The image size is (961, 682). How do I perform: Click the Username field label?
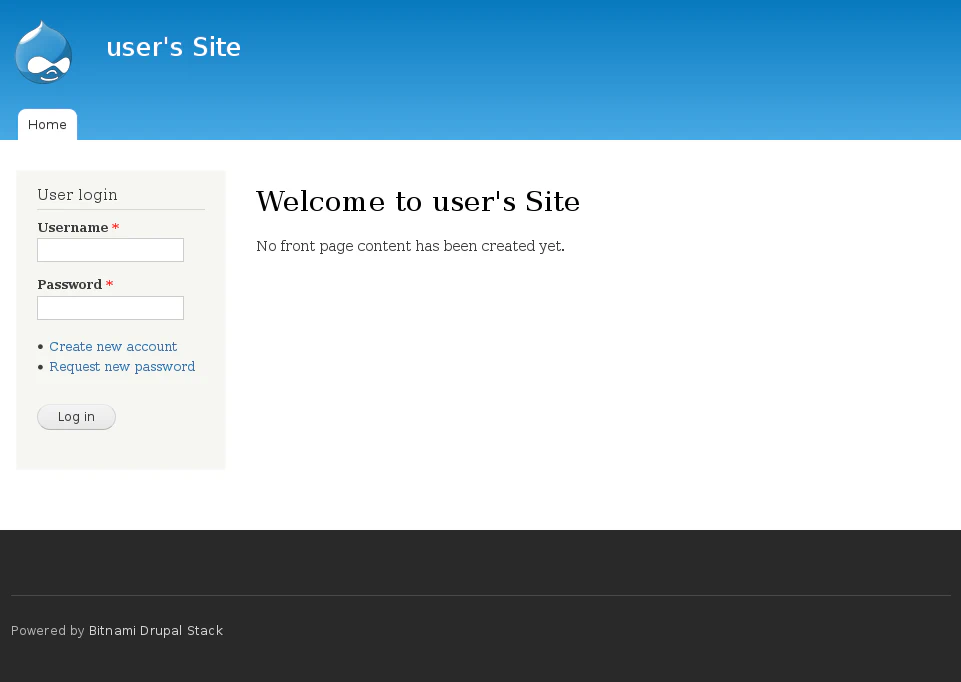[x=72, y=228]
